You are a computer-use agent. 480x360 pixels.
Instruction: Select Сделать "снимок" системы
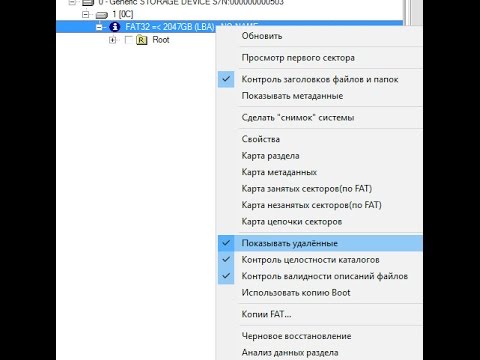[x=320, y=118]
